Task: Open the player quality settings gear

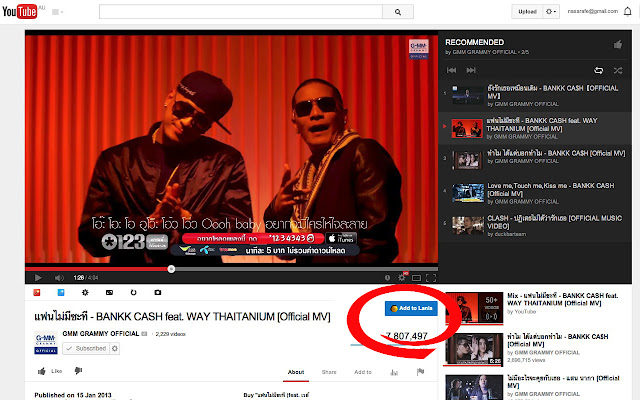Action: pos(402,278)
